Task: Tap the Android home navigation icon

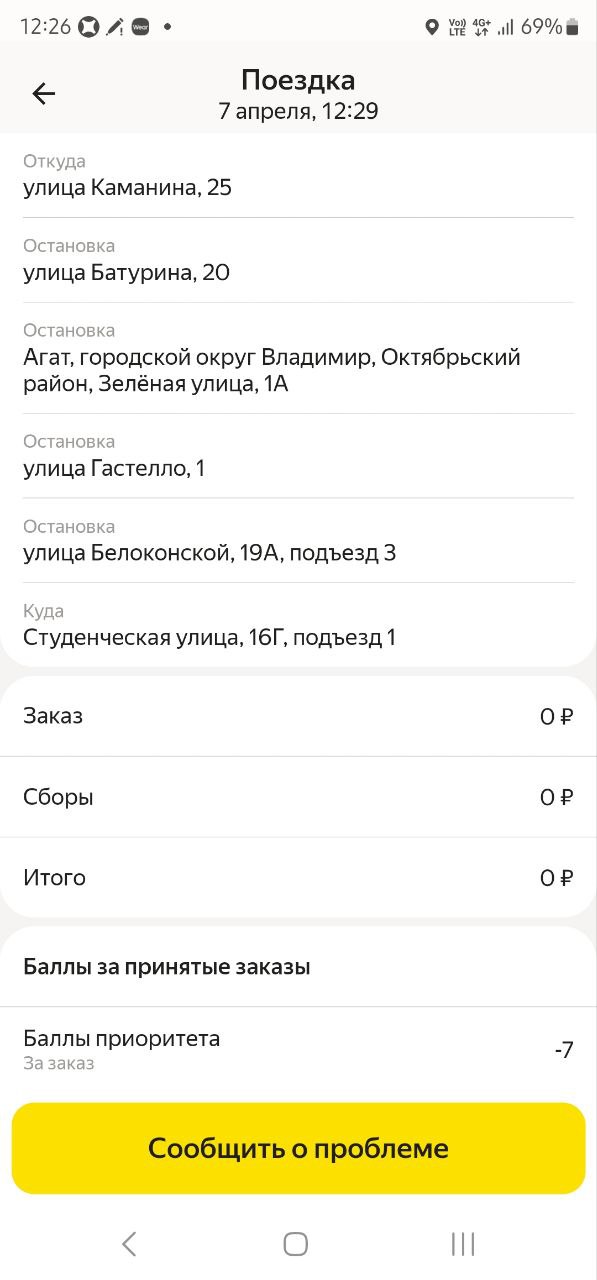Action: tap(295, 1243)
